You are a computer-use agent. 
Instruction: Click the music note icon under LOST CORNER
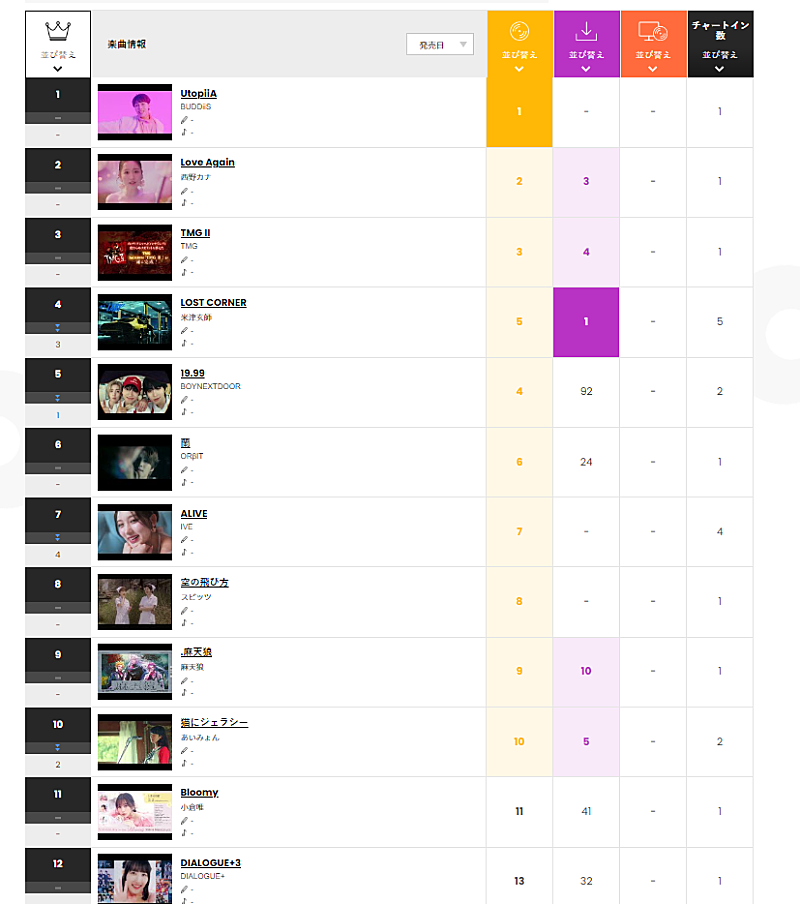184,342
